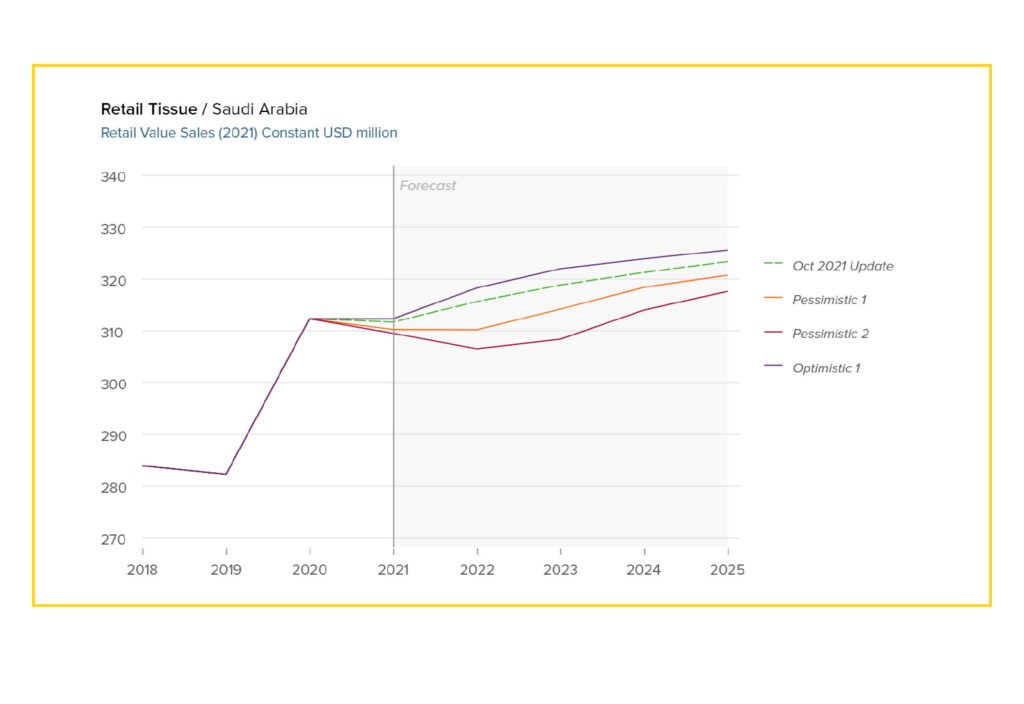Click the vertical forecast divider line at 2021
The width and height of the screenshot is (1024, 704).
pyautogui.click(x=394, y=357)
